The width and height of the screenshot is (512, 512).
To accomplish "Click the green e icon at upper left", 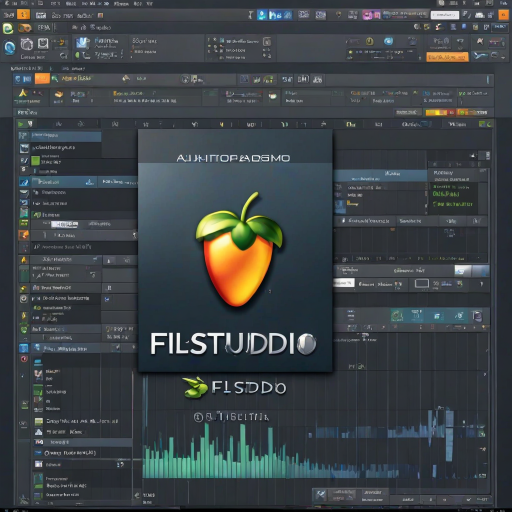I will click(8, 29).
